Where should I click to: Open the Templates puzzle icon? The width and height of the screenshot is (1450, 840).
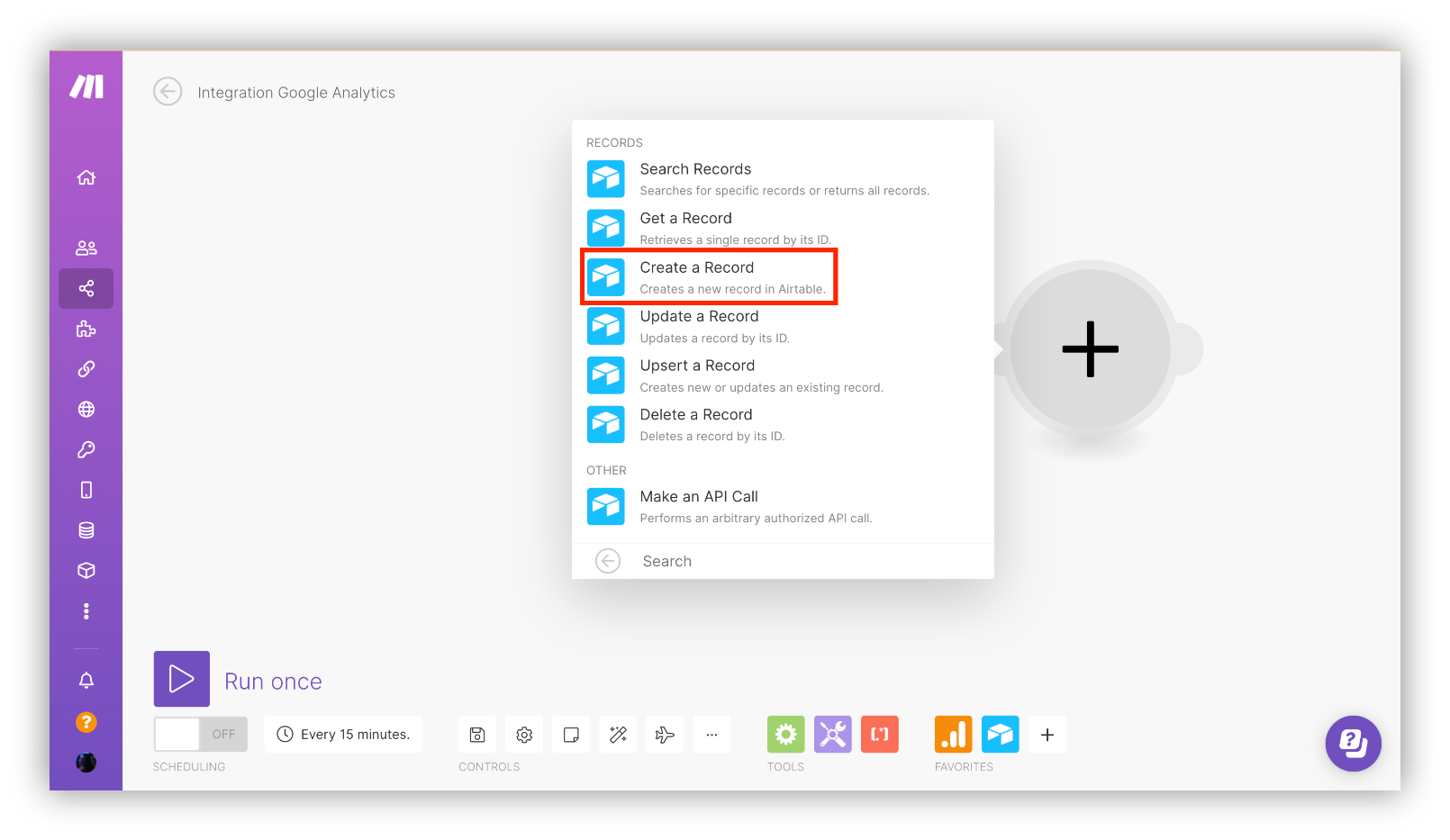point(86,329)
